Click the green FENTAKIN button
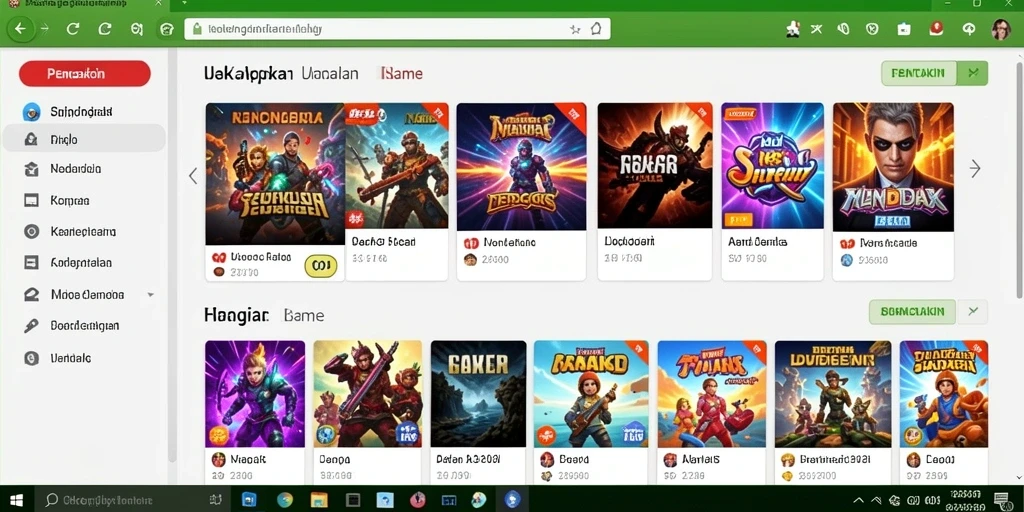Screen dimensions: 1024x512 point(918,74)
